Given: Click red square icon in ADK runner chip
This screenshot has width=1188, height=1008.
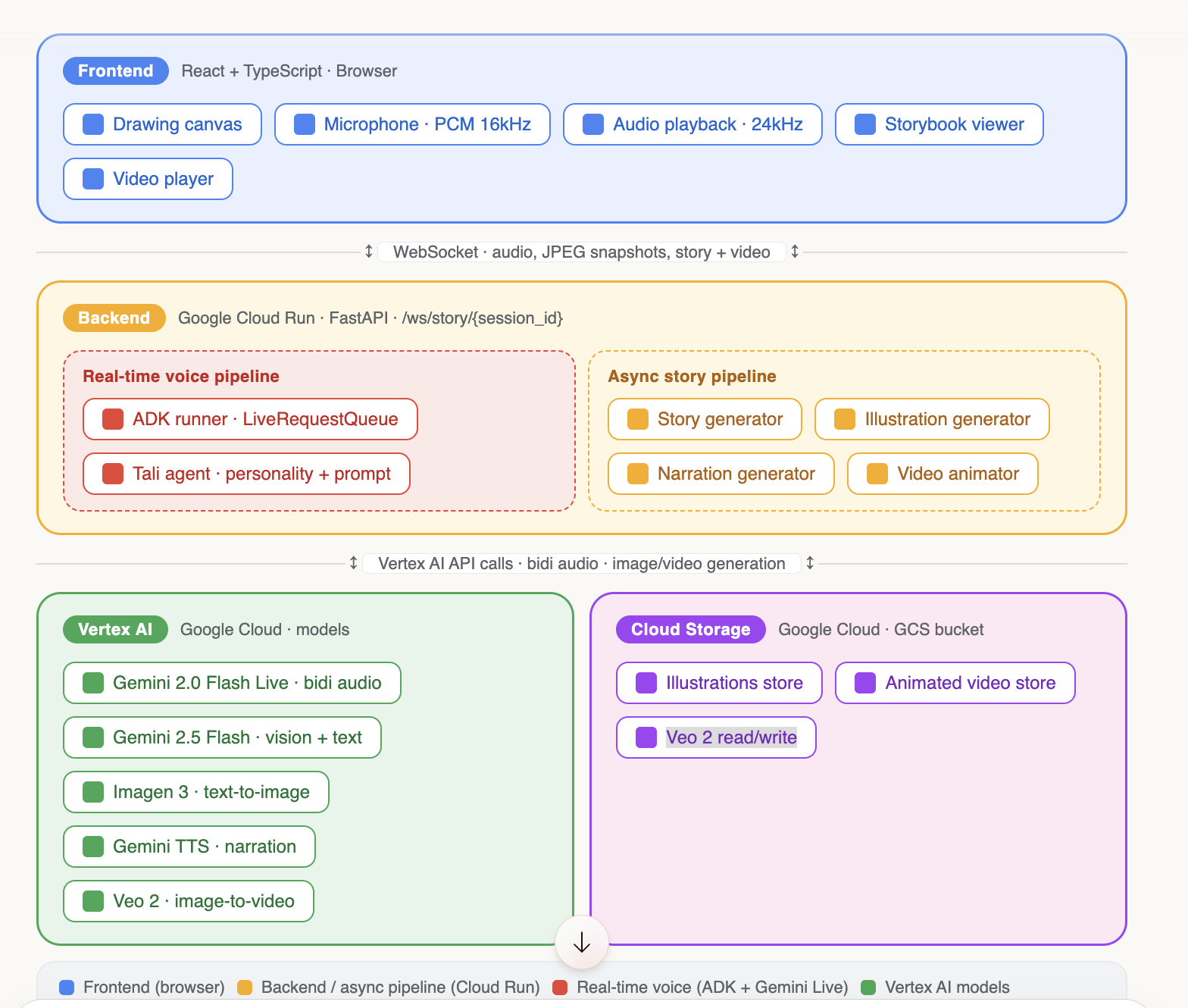Looking at the screenshot, I should [x=113, y=419].
